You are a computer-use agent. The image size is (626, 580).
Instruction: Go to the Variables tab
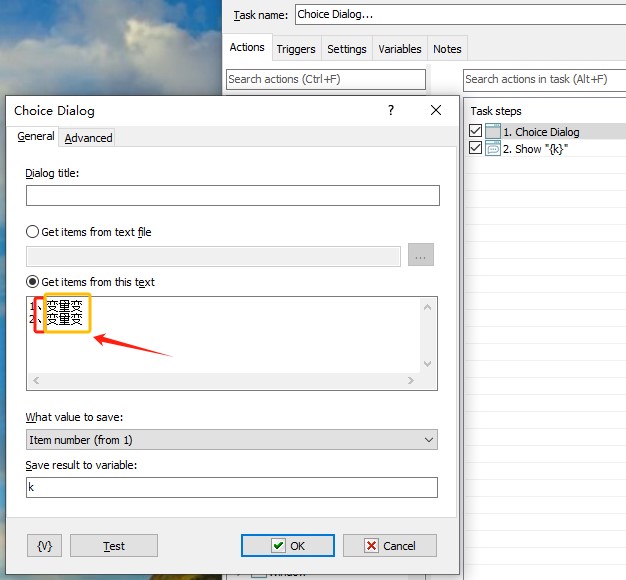pyautogui.click(x=399, y=49)
